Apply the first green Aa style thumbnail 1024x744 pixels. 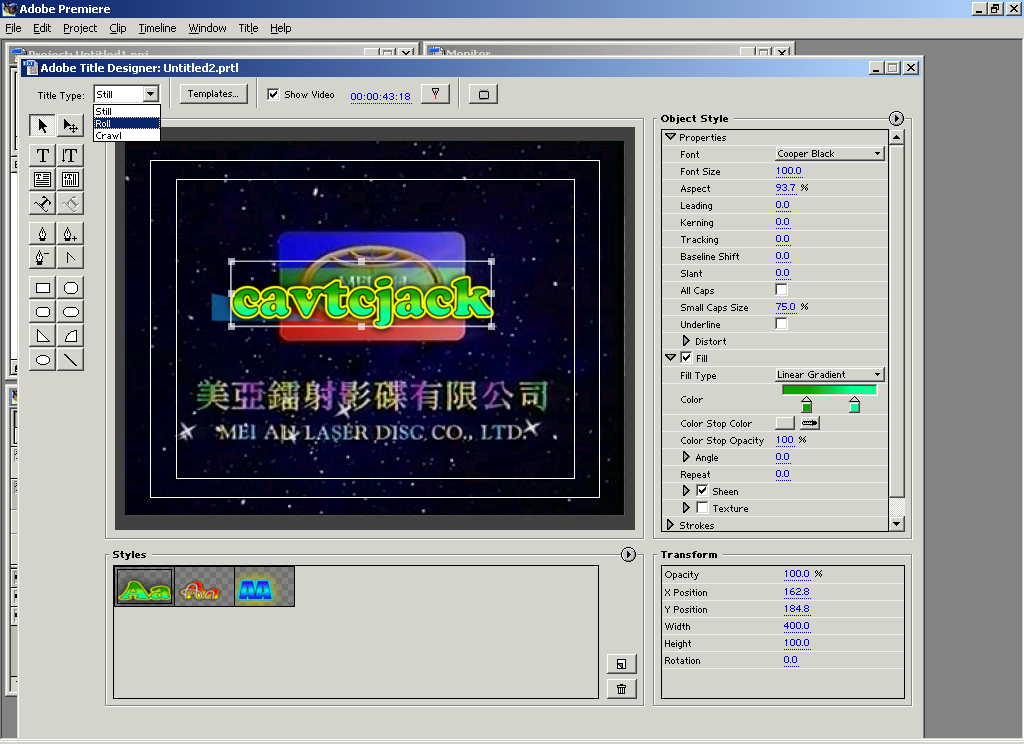[144, 587]
